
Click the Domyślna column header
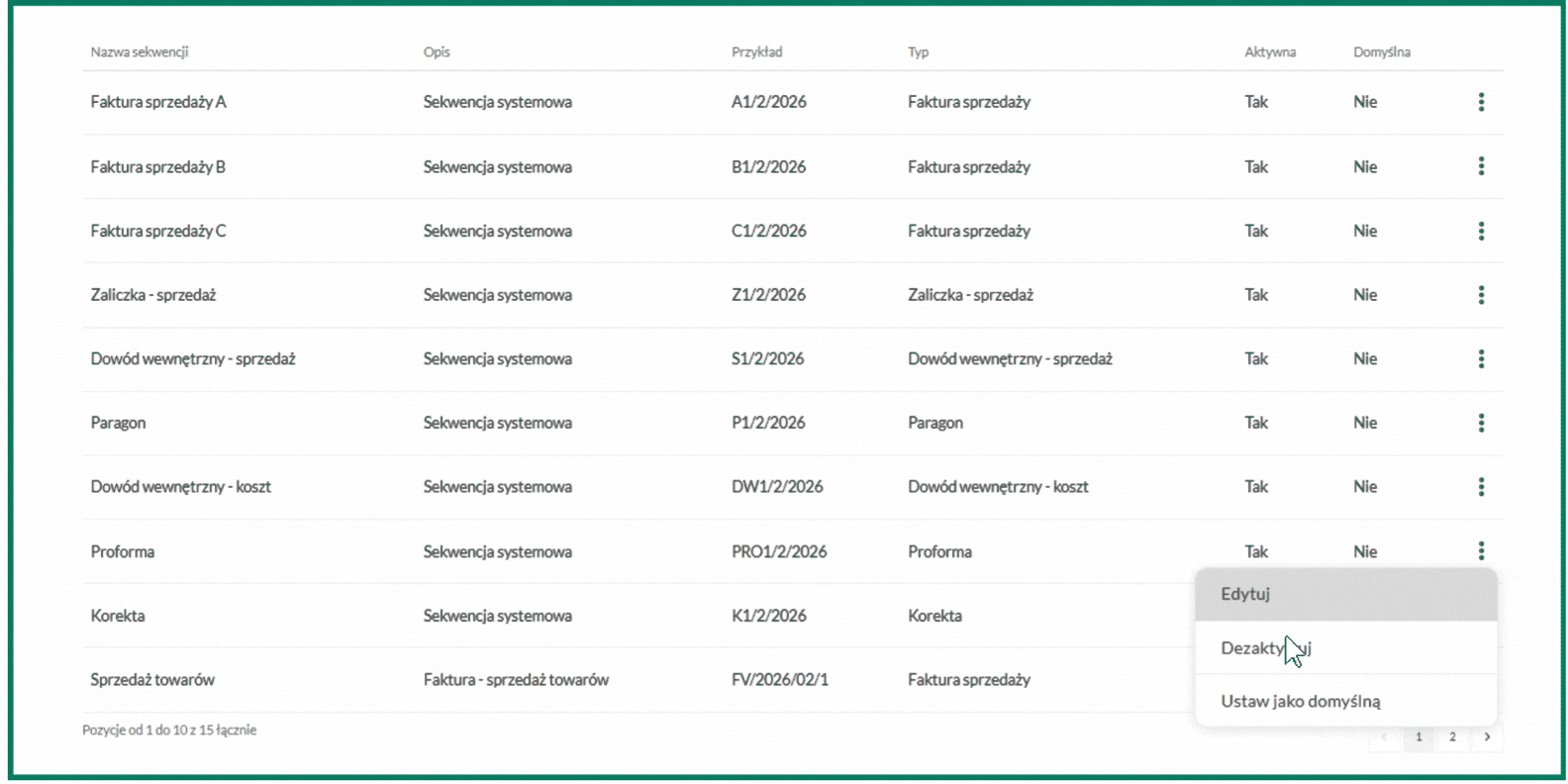1382,51
